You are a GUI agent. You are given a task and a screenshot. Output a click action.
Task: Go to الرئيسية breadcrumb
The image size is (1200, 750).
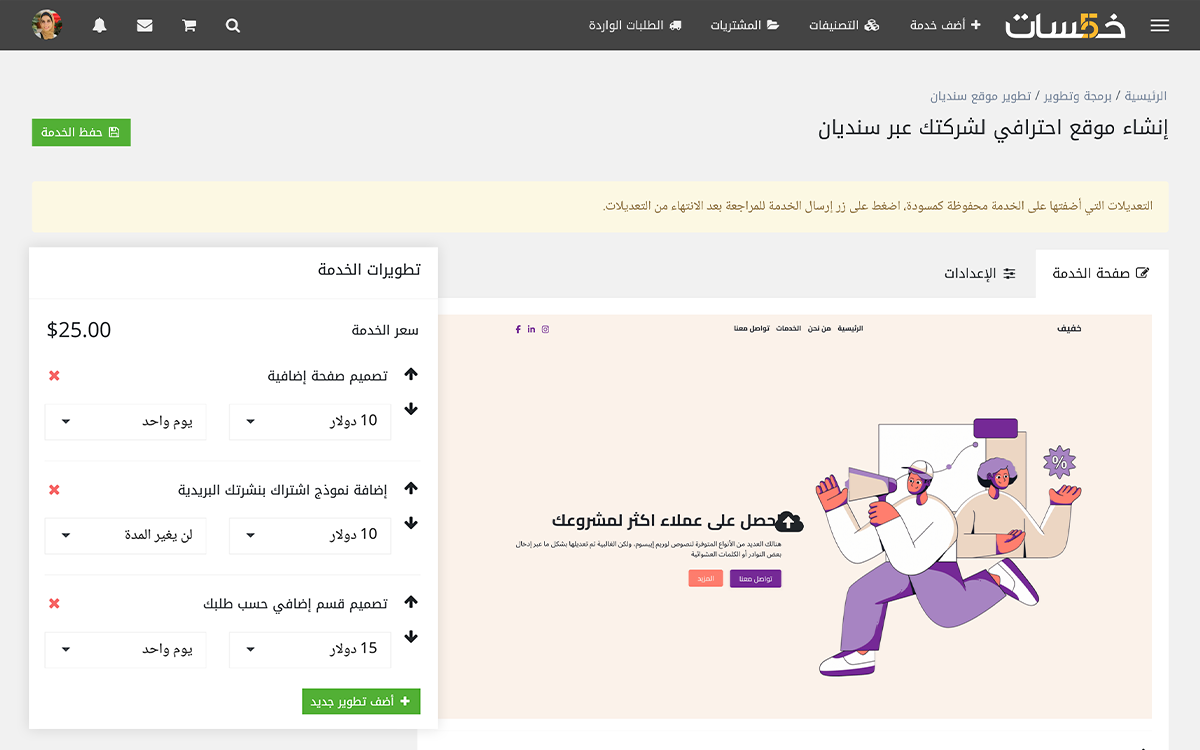pyautogui.click(x=1146, y=96)
